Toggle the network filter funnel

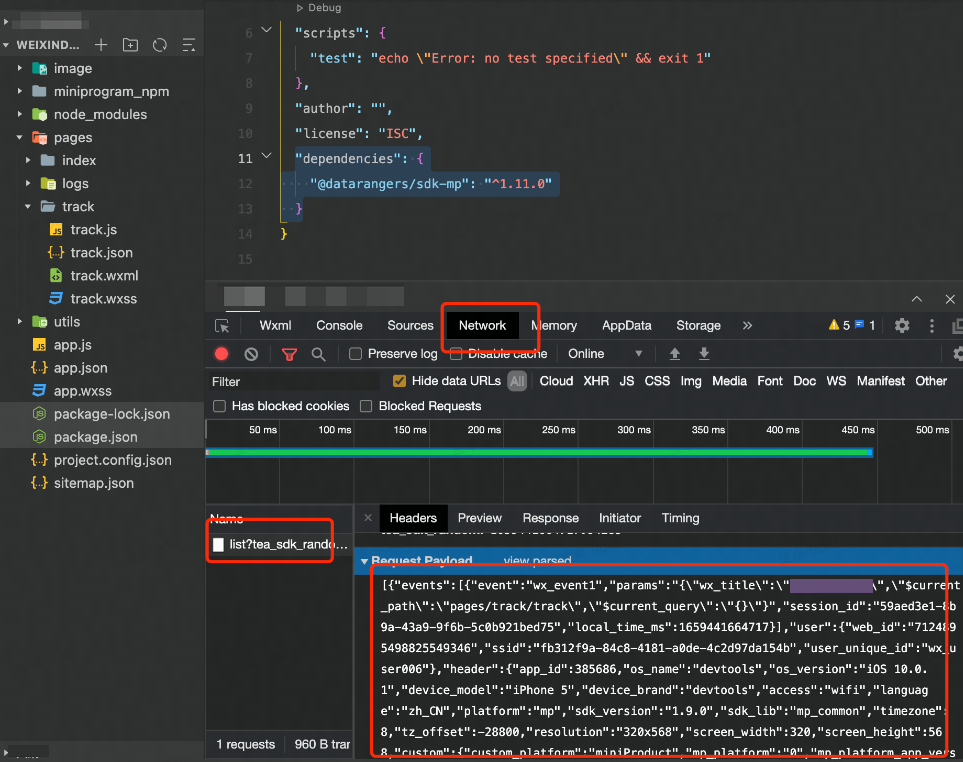[289, 354]
